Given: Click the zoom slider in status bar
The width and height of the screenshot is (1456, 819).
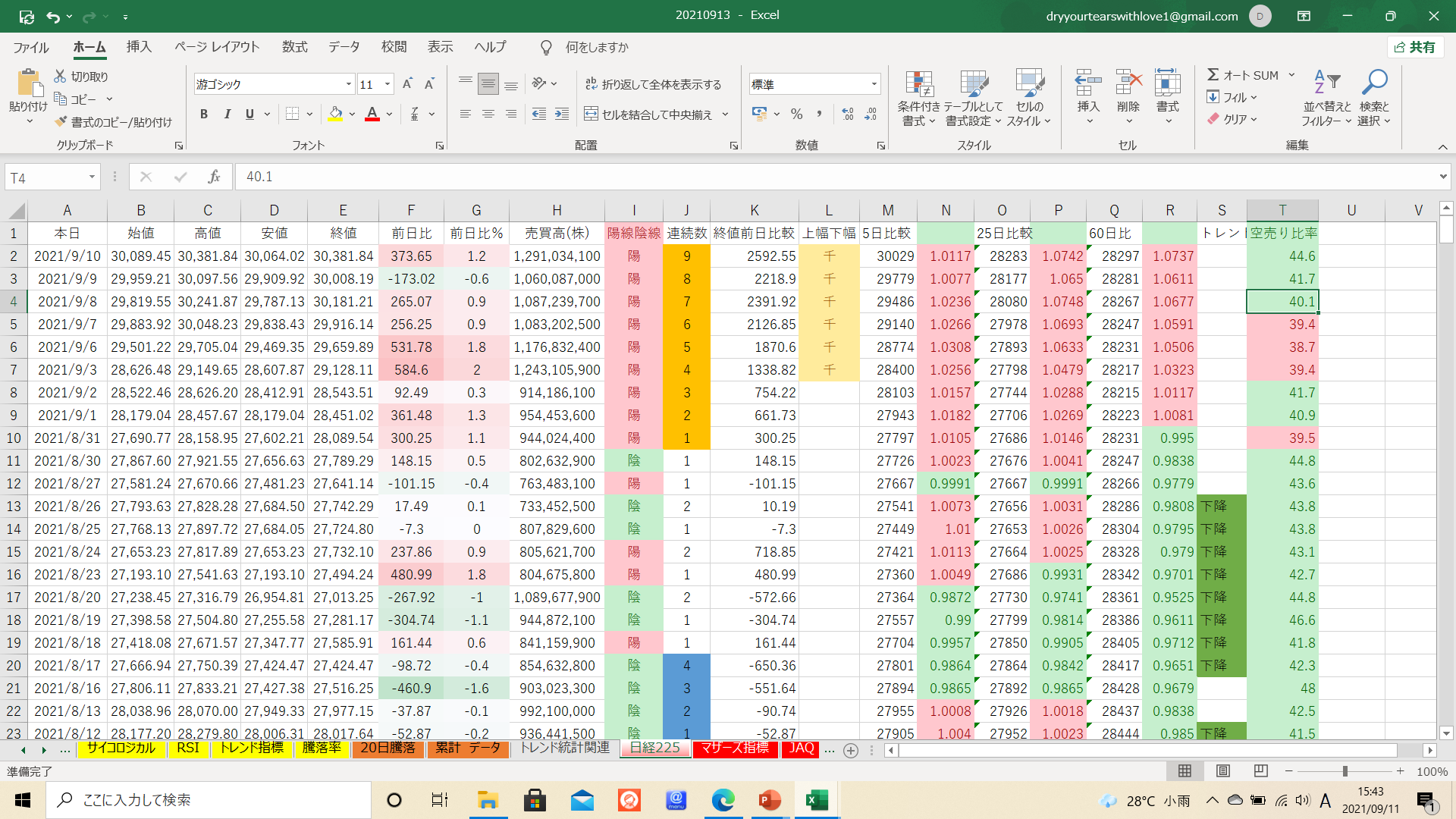Looking at the screenshot, I should pos(1345,771).
